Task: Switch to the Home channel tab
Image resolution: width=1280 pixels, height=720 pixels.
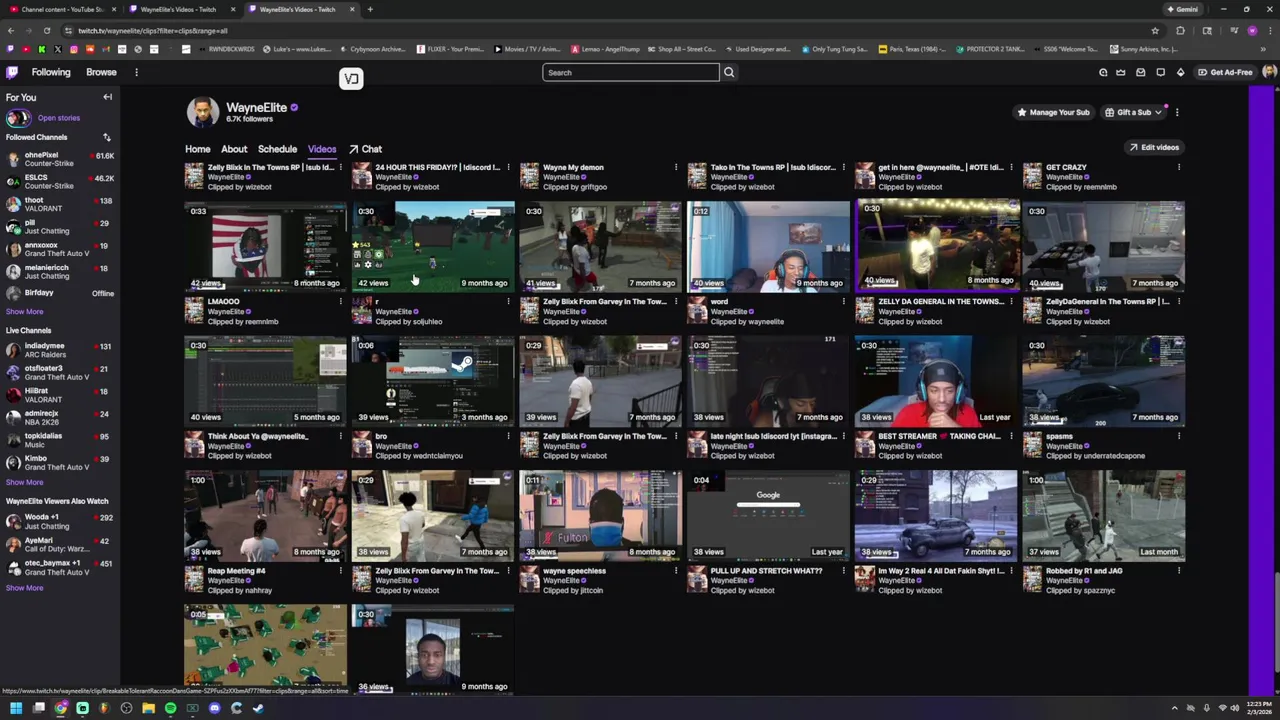Action: pos(197,149)
